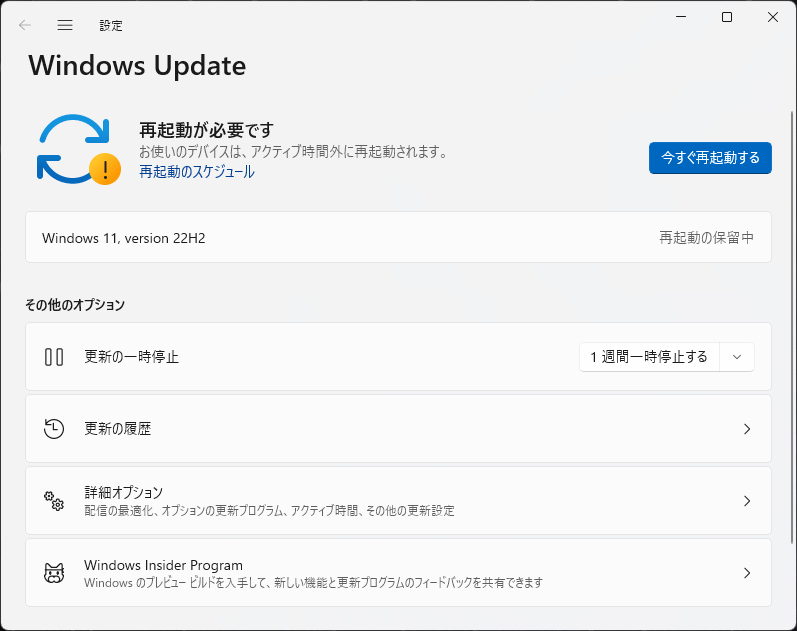
Task: Click the back arrow in the title bar
Action: point(24,25)
